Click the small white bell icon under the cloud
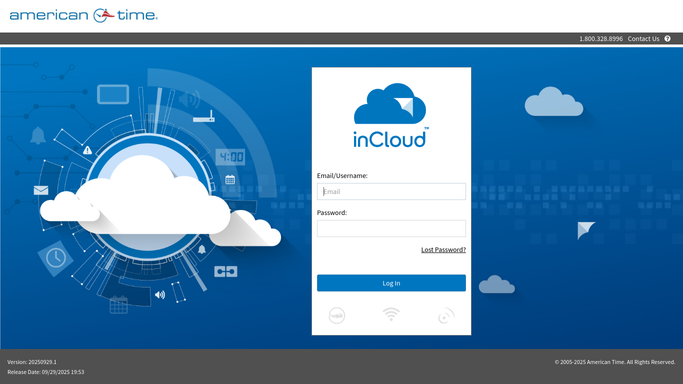The width and height of the screenshot is (683, 384). point(202,249)
